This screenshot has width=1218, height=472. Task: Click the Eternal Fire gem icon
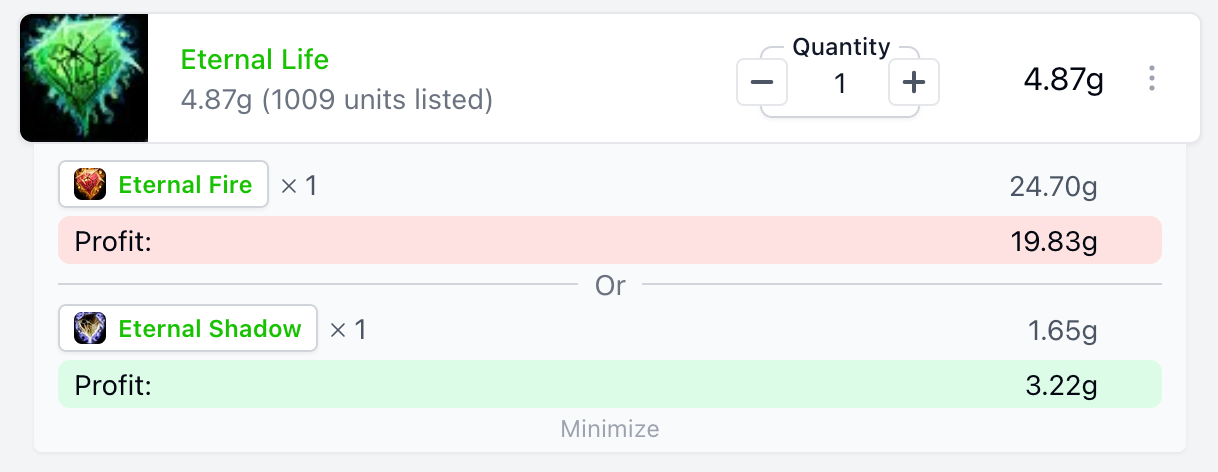[90, 185]
